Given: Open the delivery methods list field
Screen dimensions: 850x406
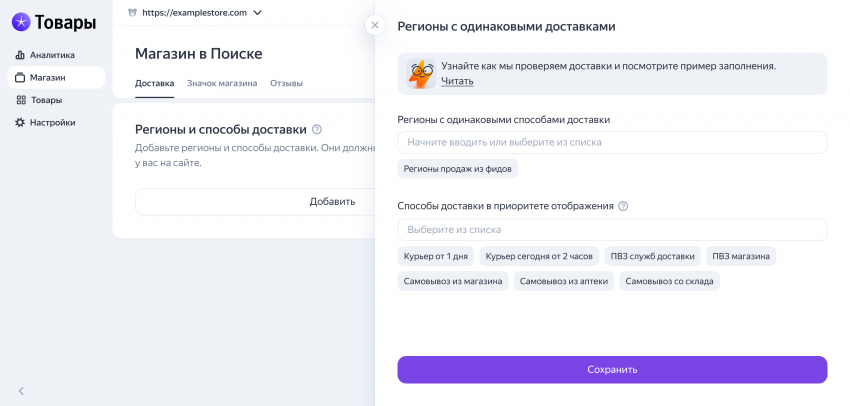Looking at the screenshot, I should point(612,230).
